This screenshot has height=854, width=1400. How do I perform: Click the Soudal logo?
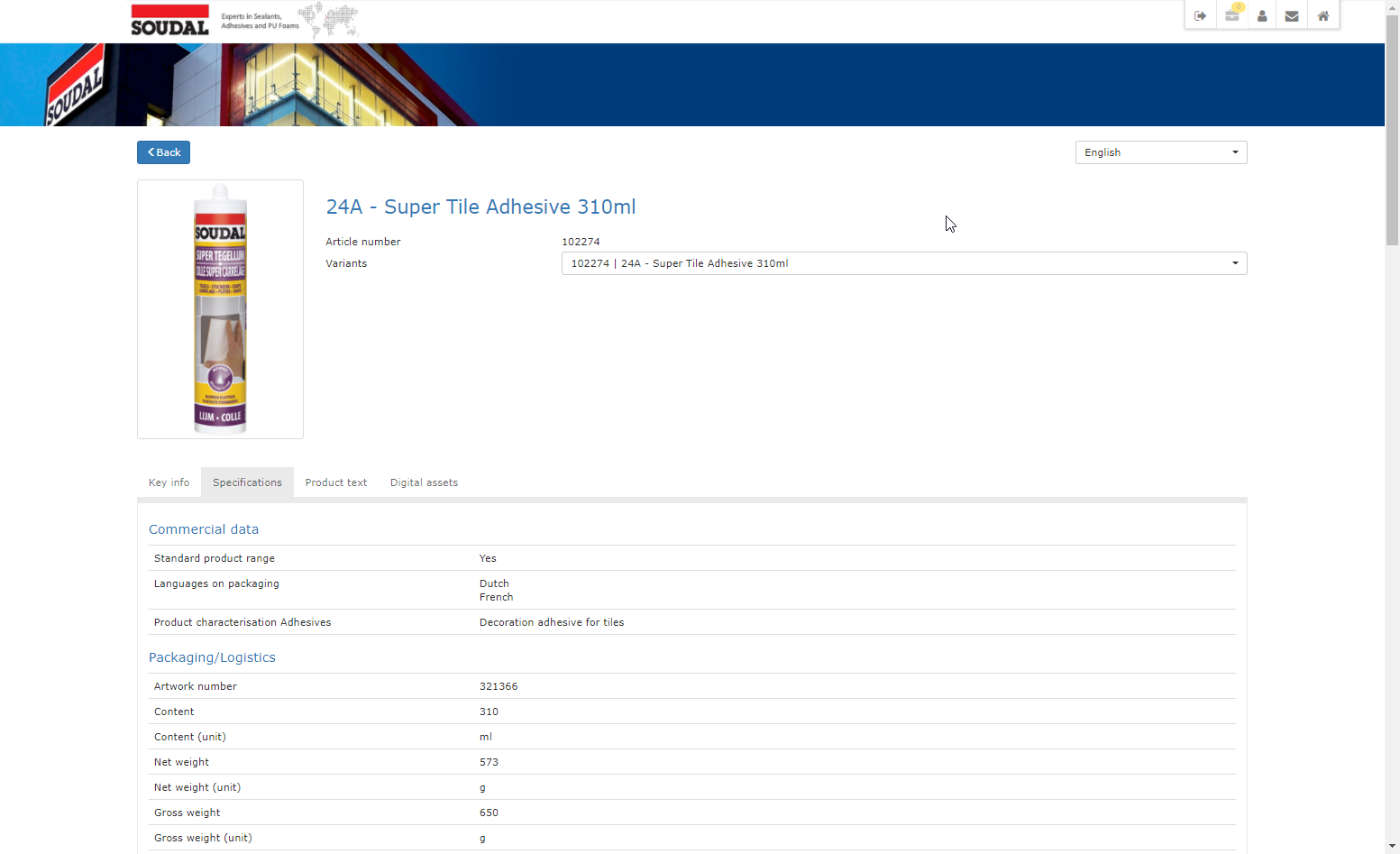[169, 20]
